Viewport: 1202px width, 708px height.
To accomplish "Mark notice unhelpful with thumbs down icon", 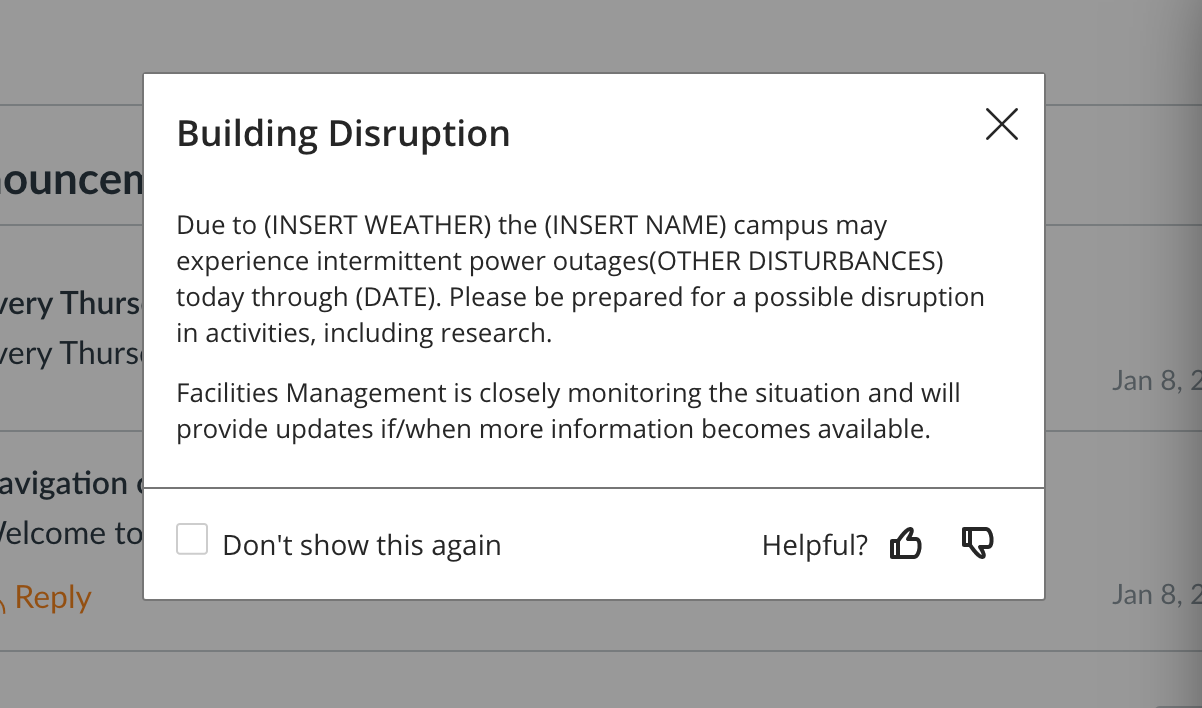I will pyautogui.click(x=977, y=544).
